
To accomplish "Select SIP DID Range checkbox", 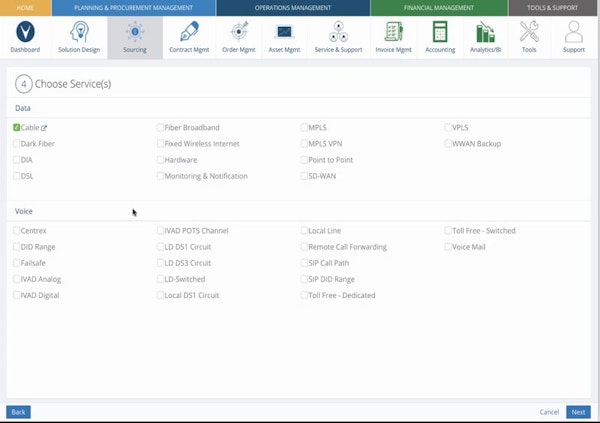I will click(304, 279).
